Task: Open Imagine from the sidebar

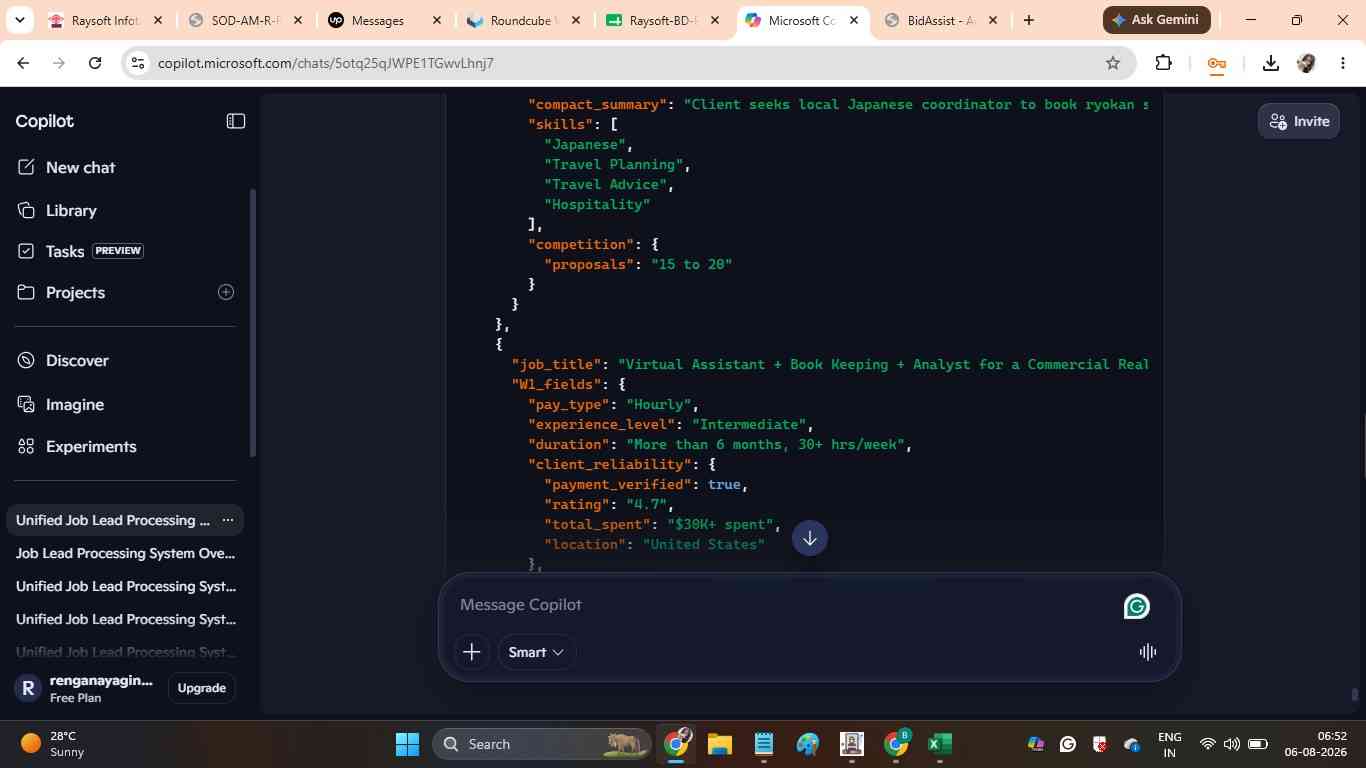Action: [x=61, y=404]
